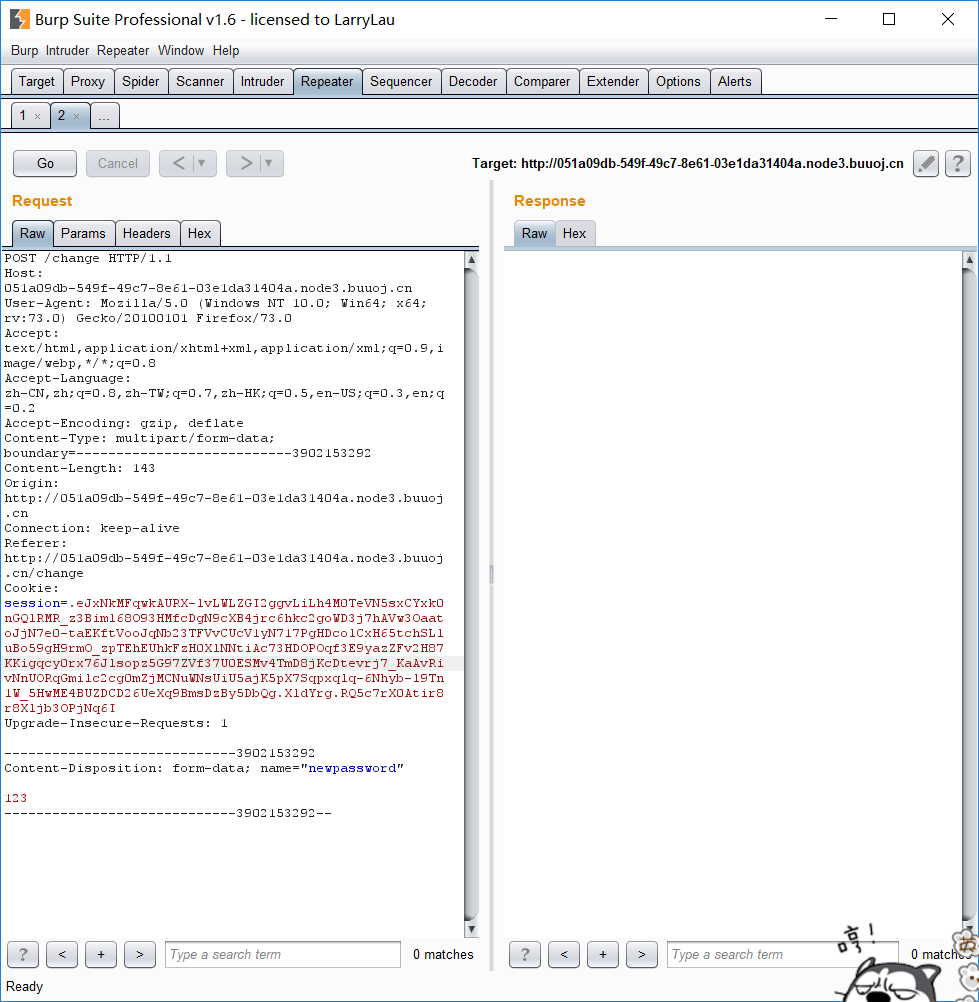Open the Repeater help question mark icon
Screen dimensions: 979x1002
[957, 164]
